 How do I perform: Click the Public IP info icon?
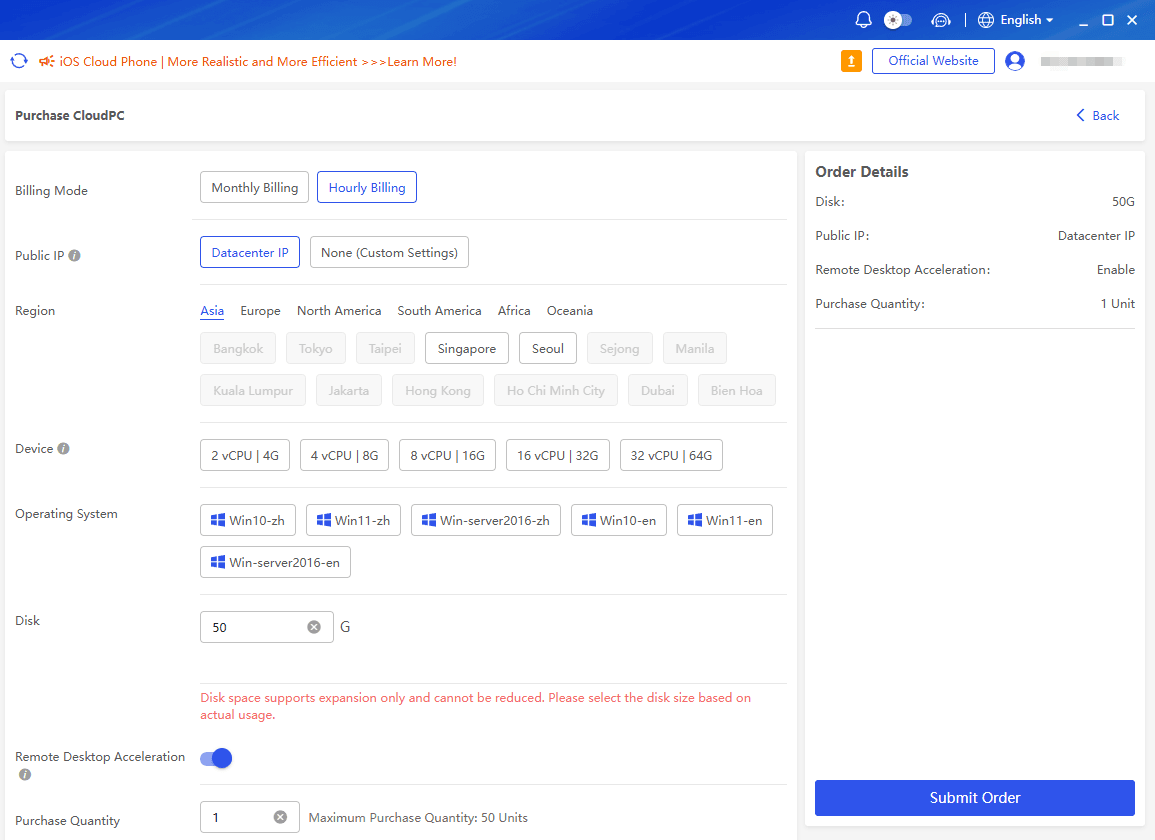(x=74, y=256)
